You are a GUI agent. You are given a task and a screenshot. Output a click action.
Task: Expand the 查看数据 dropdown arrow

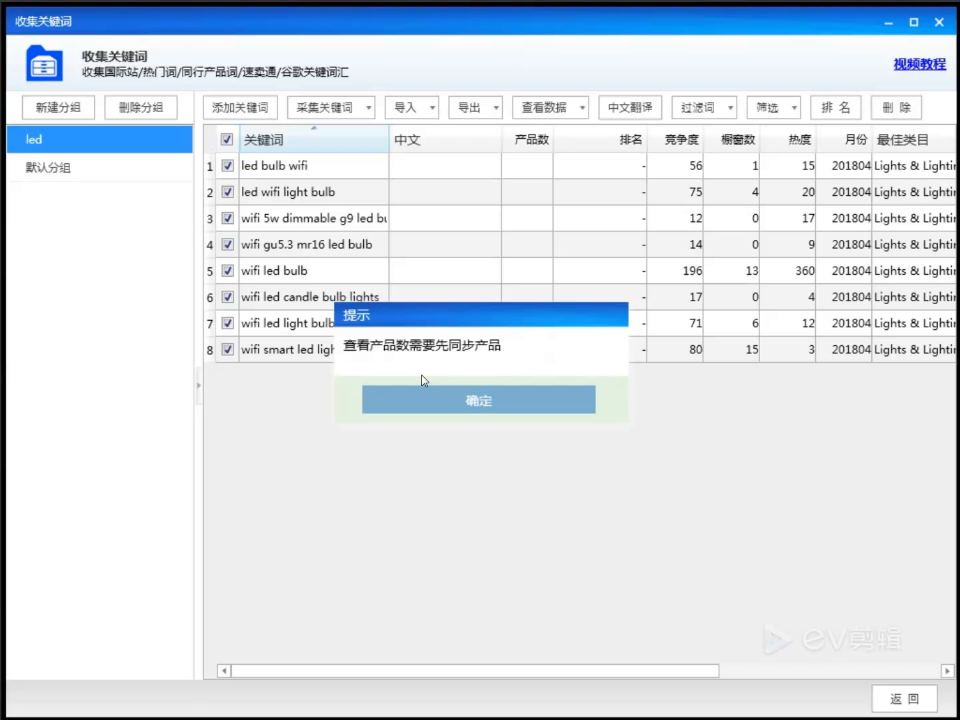coord(582,108)
